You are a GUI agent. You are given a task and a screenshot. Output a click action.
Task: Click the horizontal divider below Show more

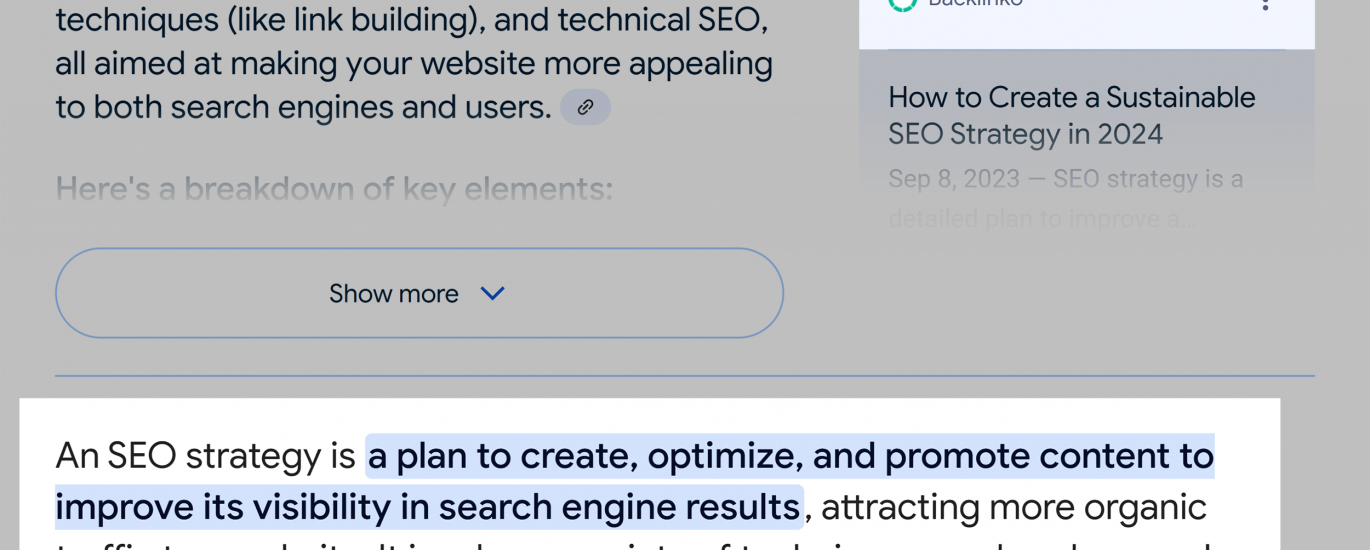[x=684, y=376]
